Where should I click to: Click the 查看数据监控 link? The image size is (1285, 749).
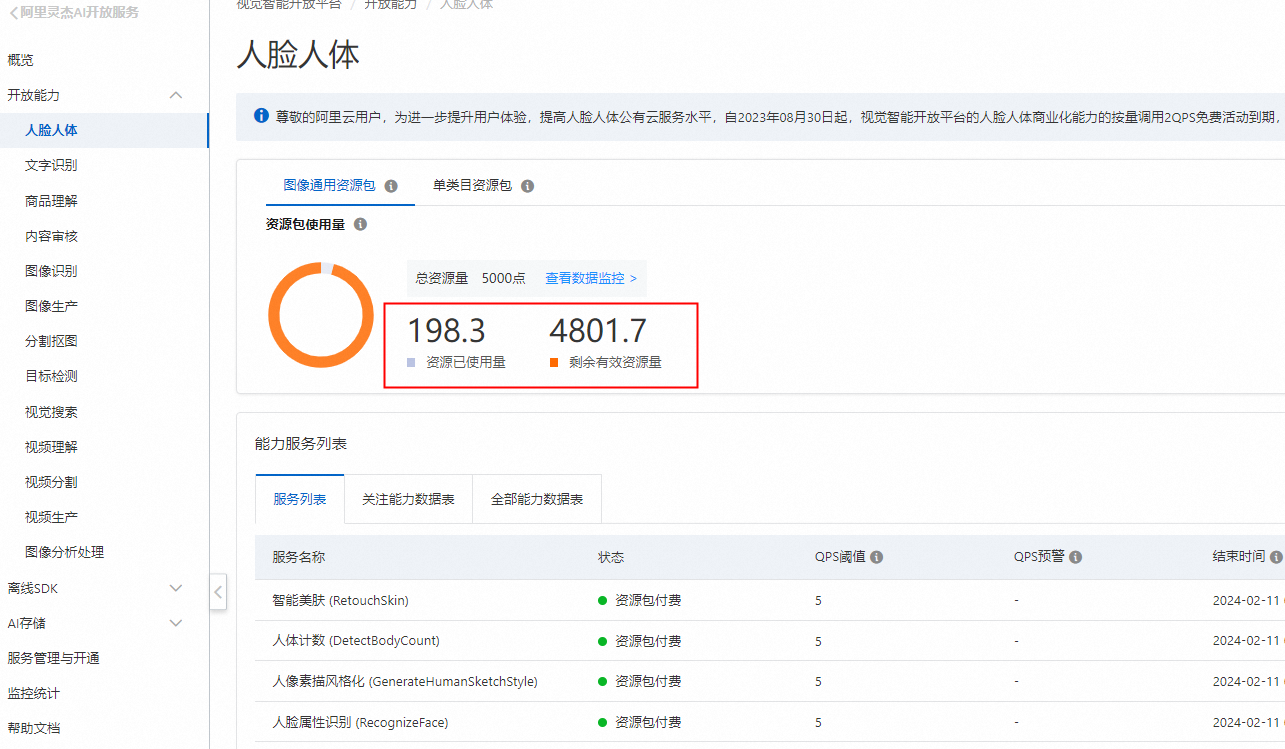point(591,278)
